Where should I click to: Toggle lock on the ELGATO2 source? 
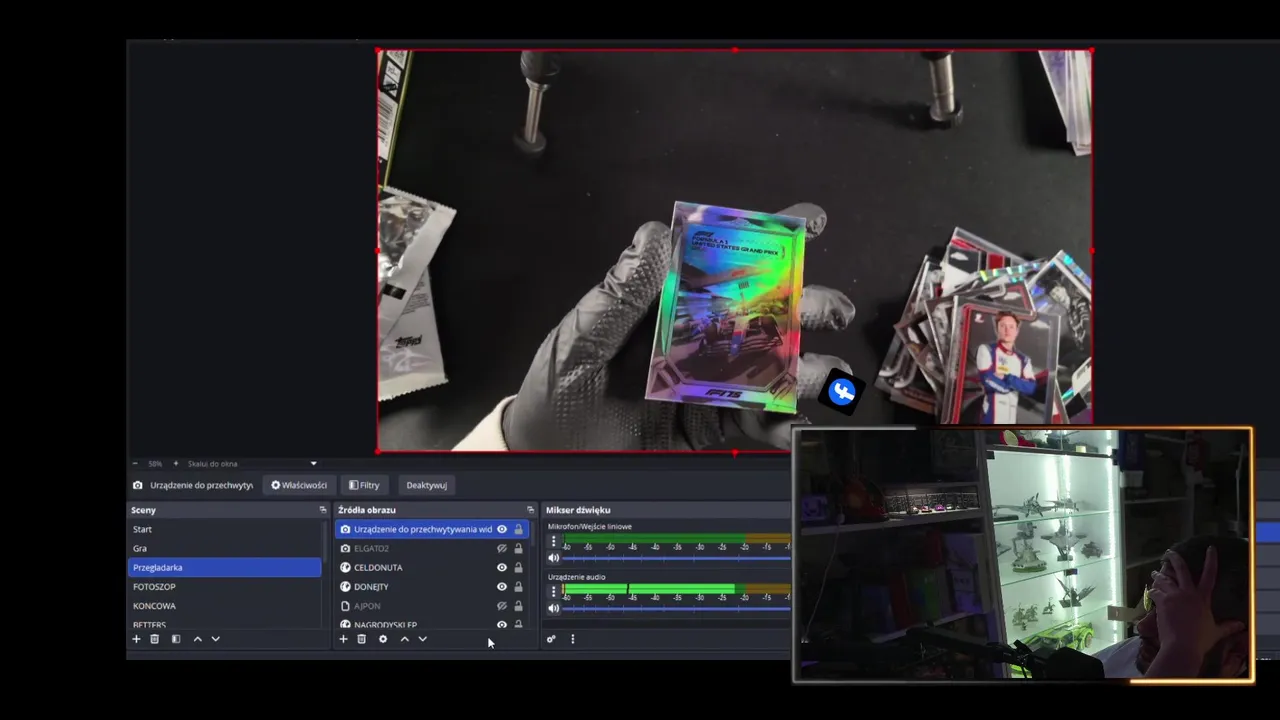click(x=518, y=548)
